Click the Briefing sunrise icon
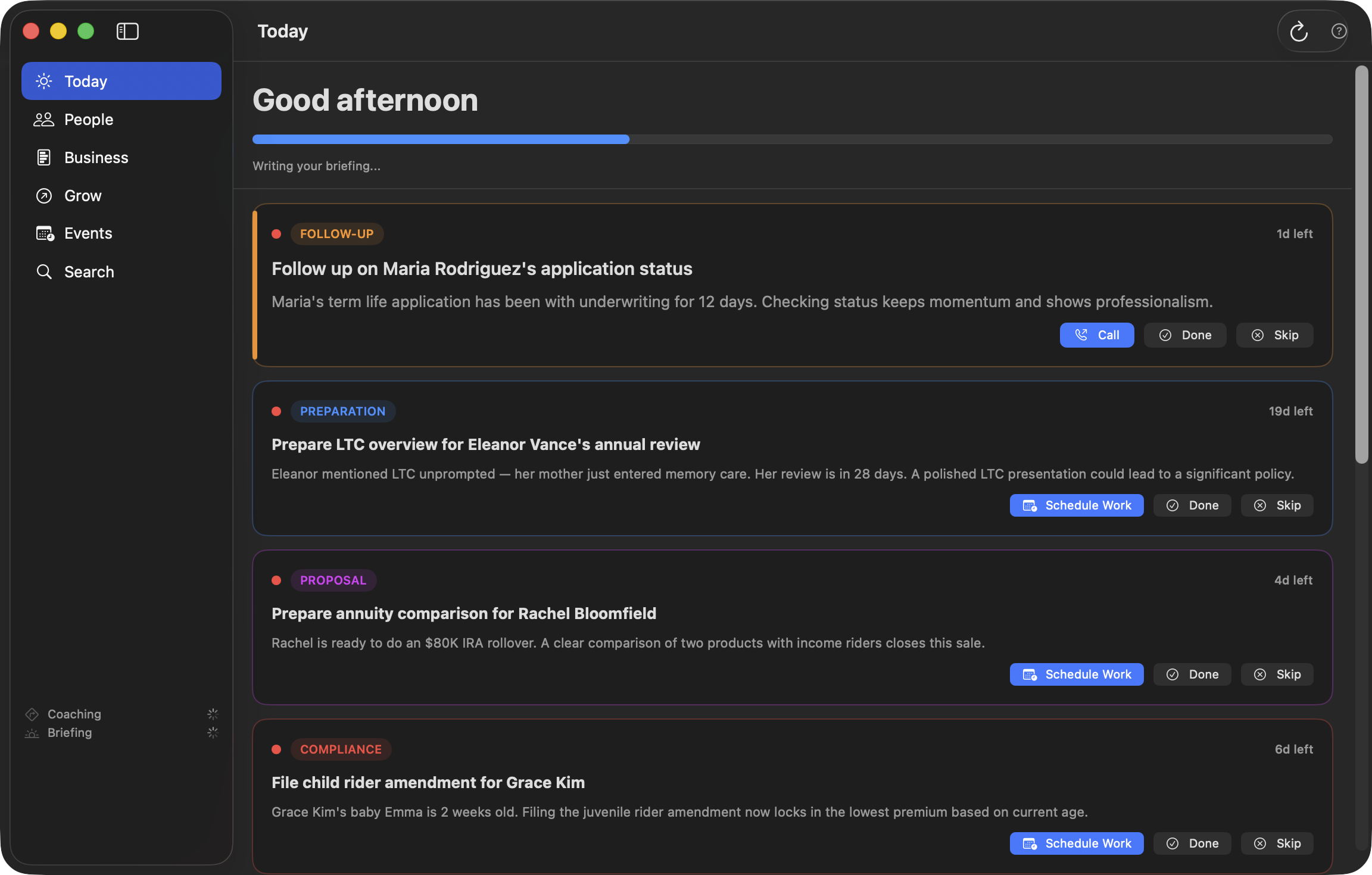Screen dimensions: 1372x875 [31, 733]
